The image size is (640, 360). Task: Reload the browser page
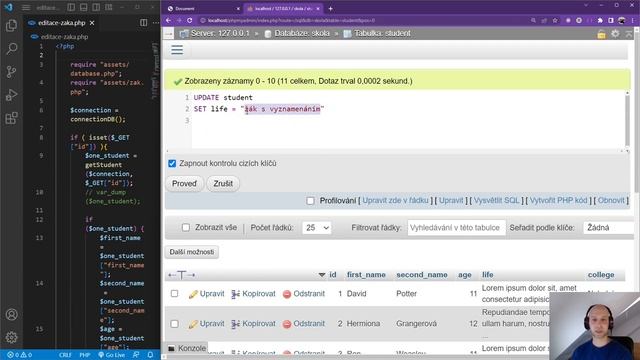(x=190, y=20)
